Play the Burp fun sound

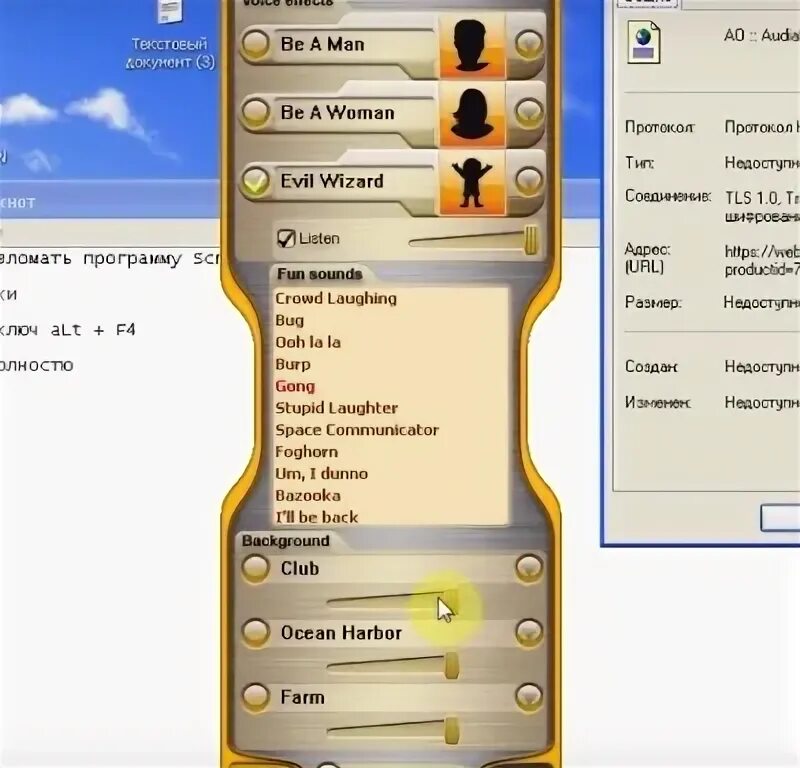[x=292, y=364]
